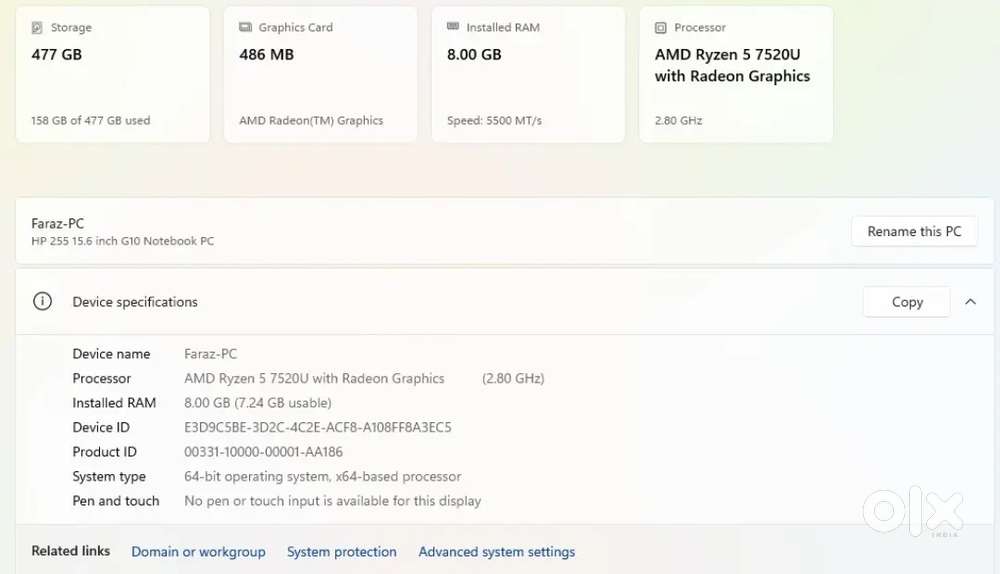Open Advanced system settings link
Viewport: 1000px width, 574px height.
[497, 552]
